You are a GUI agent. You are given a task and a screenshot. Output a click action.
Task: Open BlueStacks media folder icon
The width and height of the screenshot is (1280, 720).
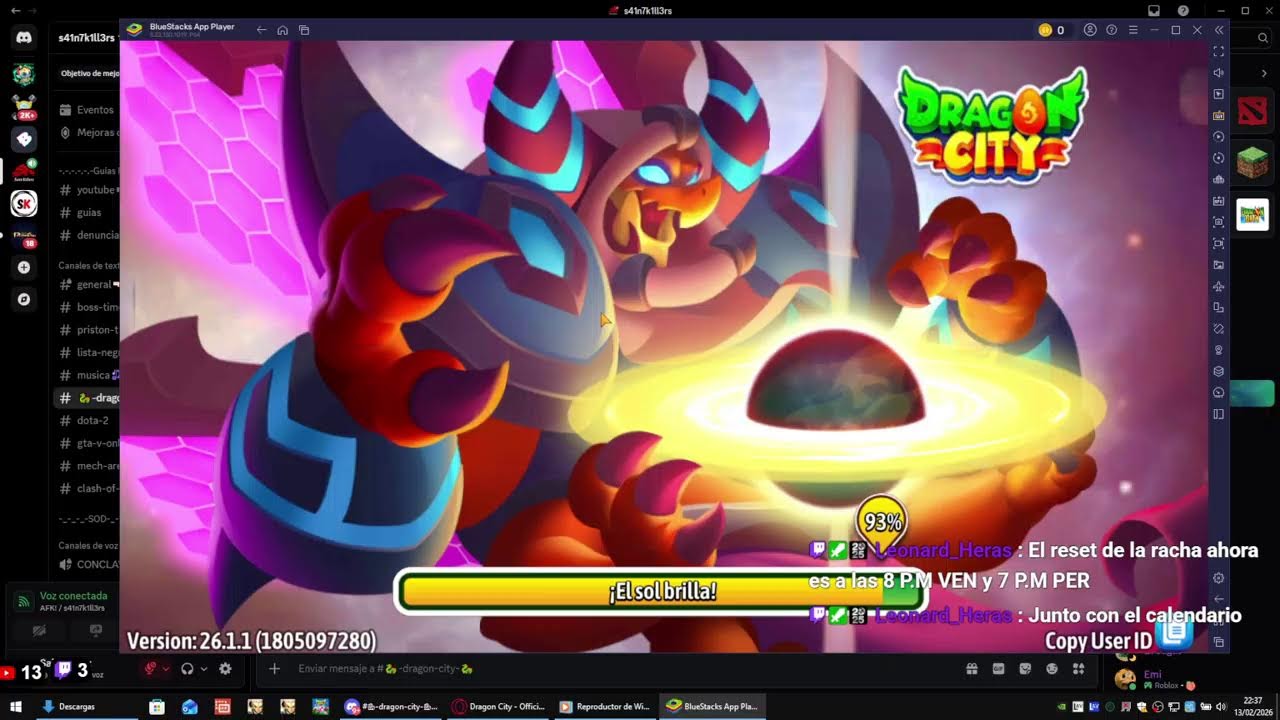[1218, 265]
